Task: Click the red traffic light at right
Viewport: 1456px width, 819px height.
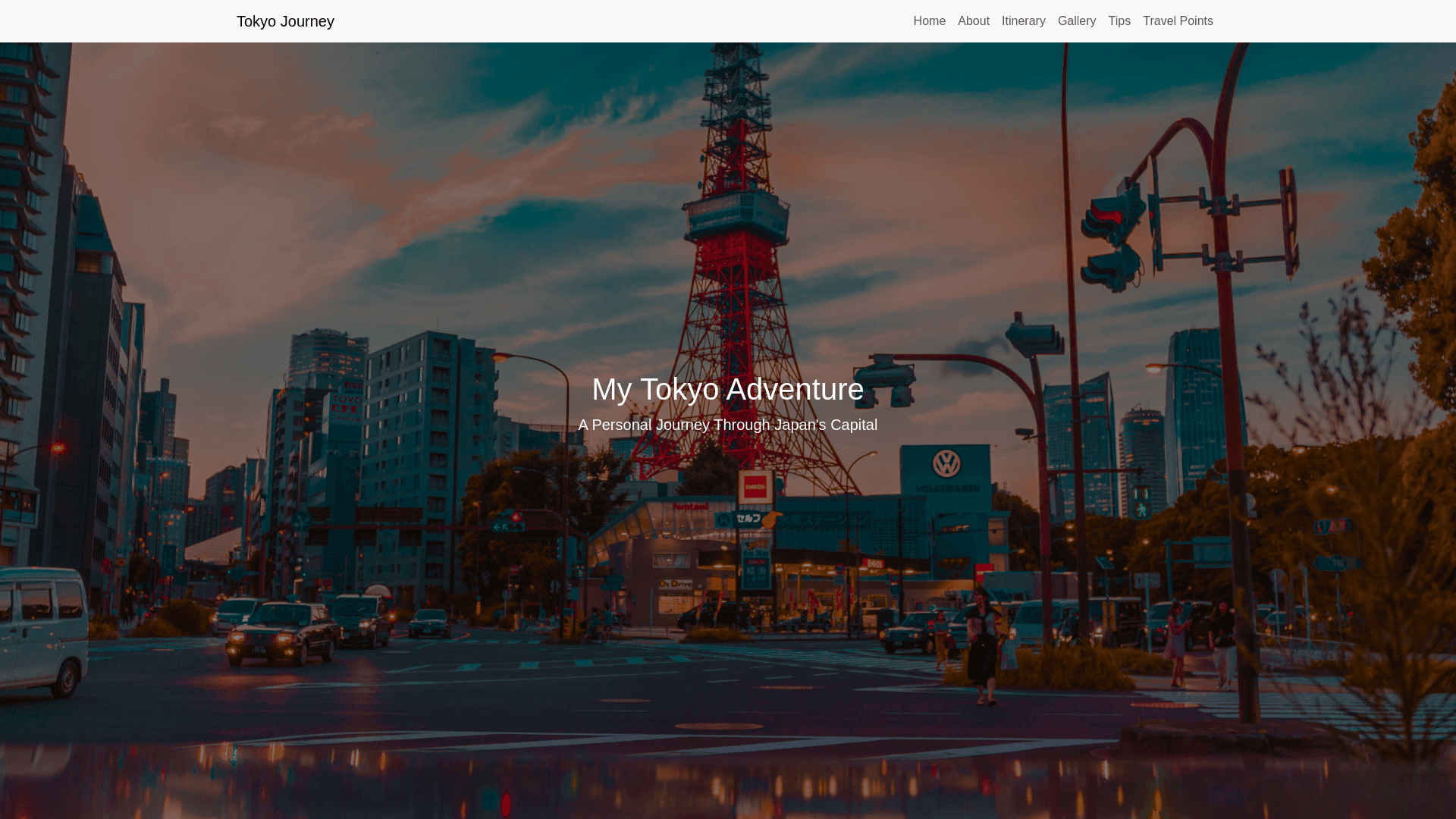Action: click(1109, 215)
